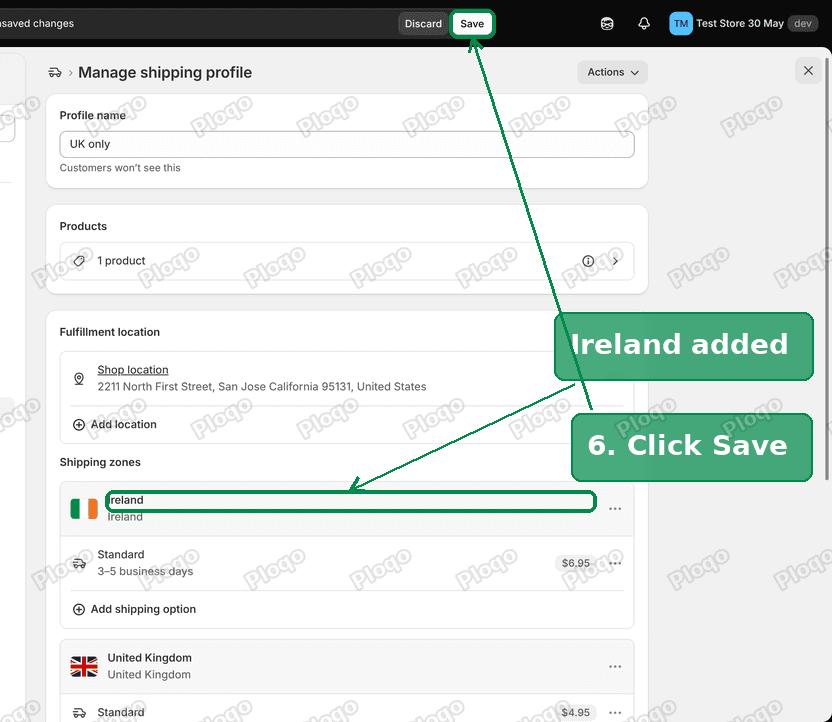Open the notifications bell
Image resolution: width=832 pixels, height=722 pixels.
click(x=644, y=24)
